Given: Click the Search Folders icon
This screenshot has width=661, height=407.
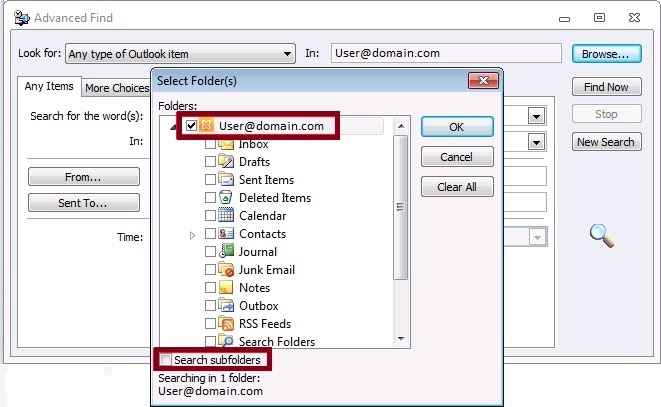Looking at the screenshot, I should 226,340.
